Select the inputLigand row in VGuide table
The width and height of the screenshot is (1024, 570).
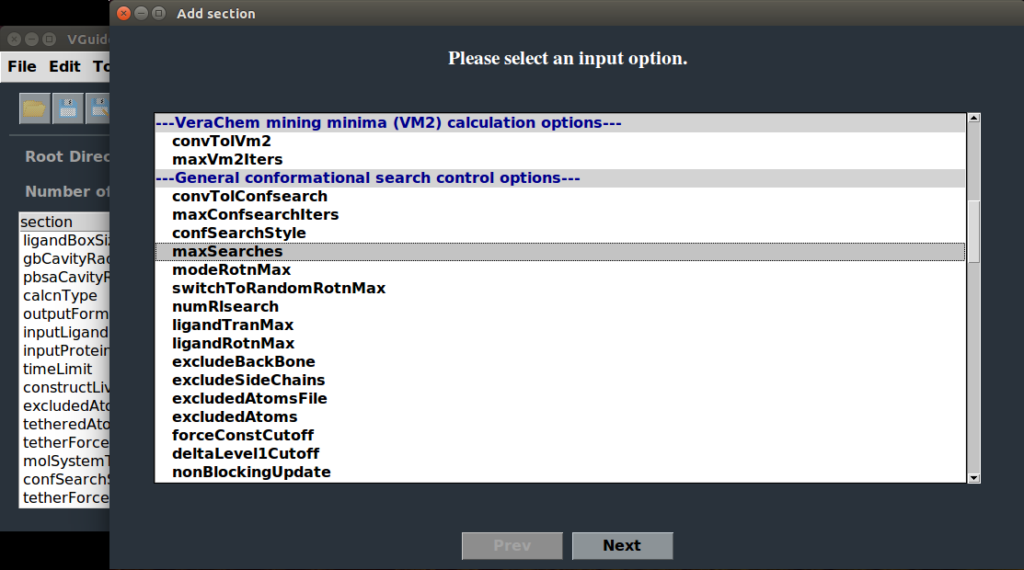point(65,332)
